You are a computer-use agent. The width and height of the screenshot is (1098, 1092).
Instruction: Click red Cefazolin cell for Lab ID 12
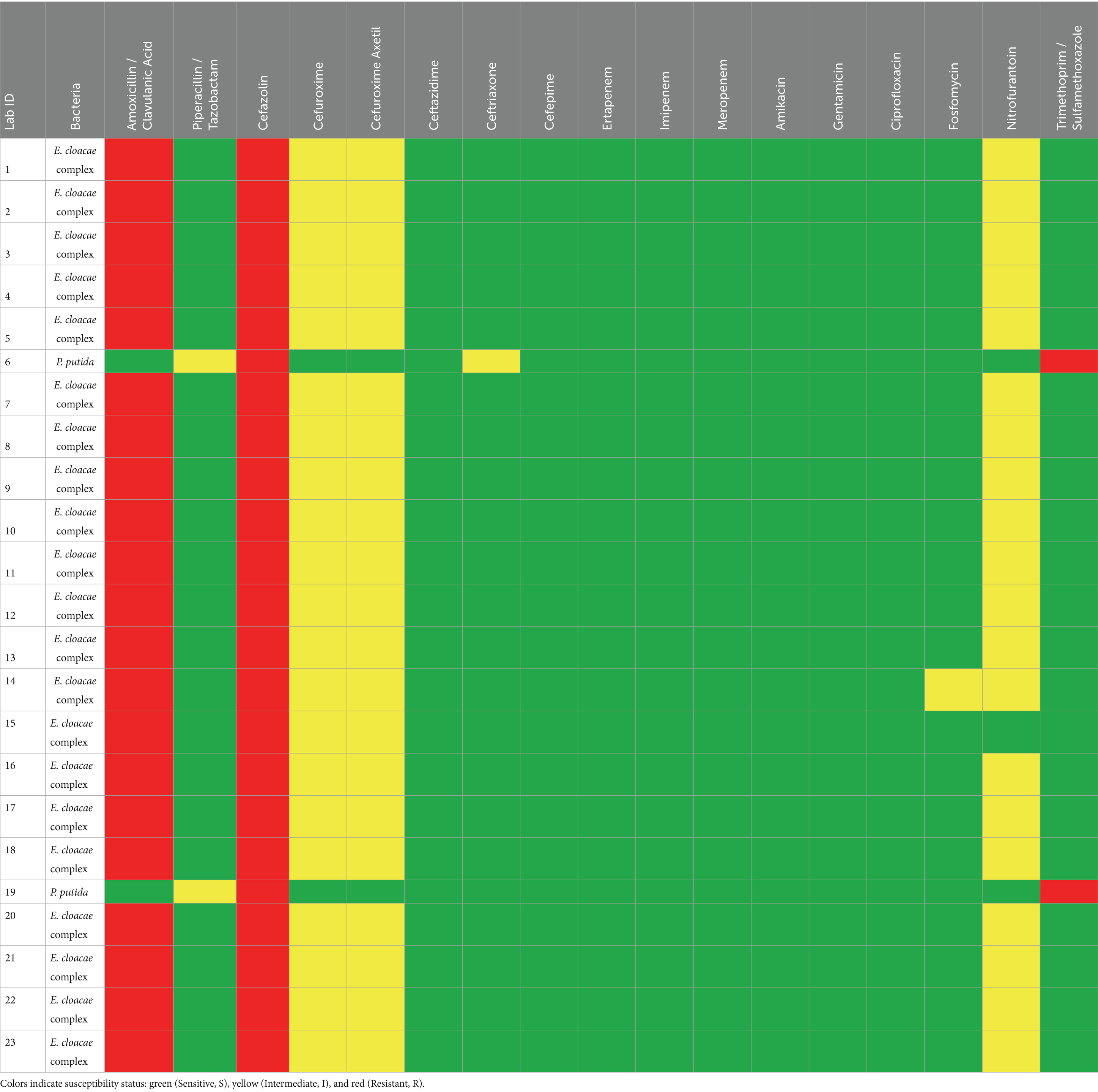263,605
